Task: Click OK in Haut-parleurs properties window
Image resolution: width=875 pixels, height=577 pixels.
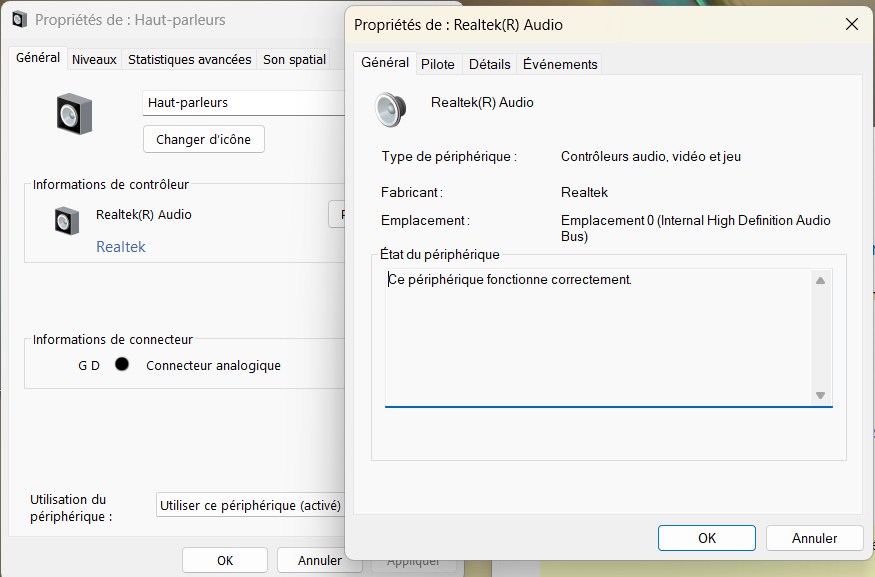Action: (x=225, y=560)
